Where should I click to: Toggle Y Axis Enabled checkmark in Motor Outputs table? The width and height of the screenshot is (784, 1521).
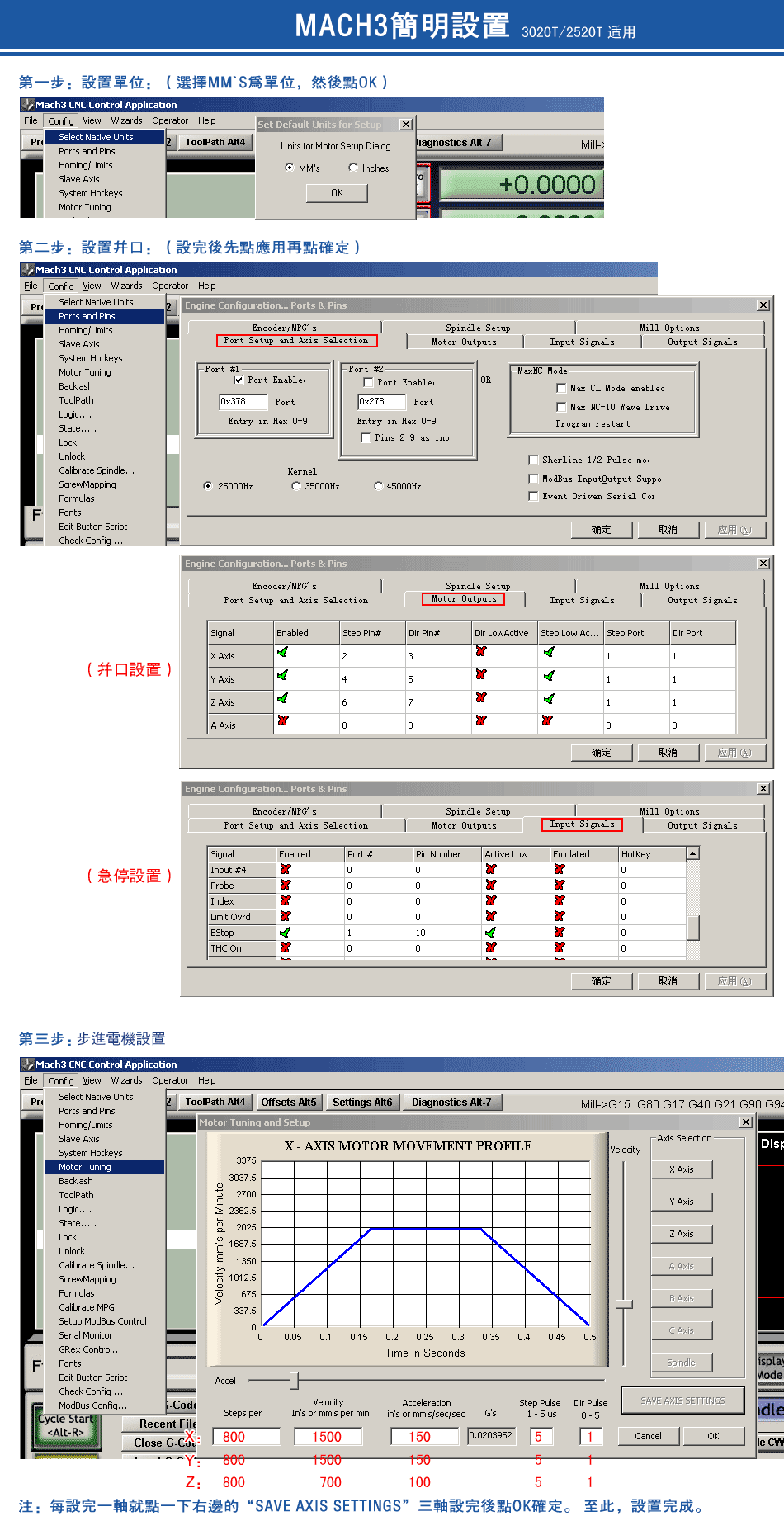[283, 675]
